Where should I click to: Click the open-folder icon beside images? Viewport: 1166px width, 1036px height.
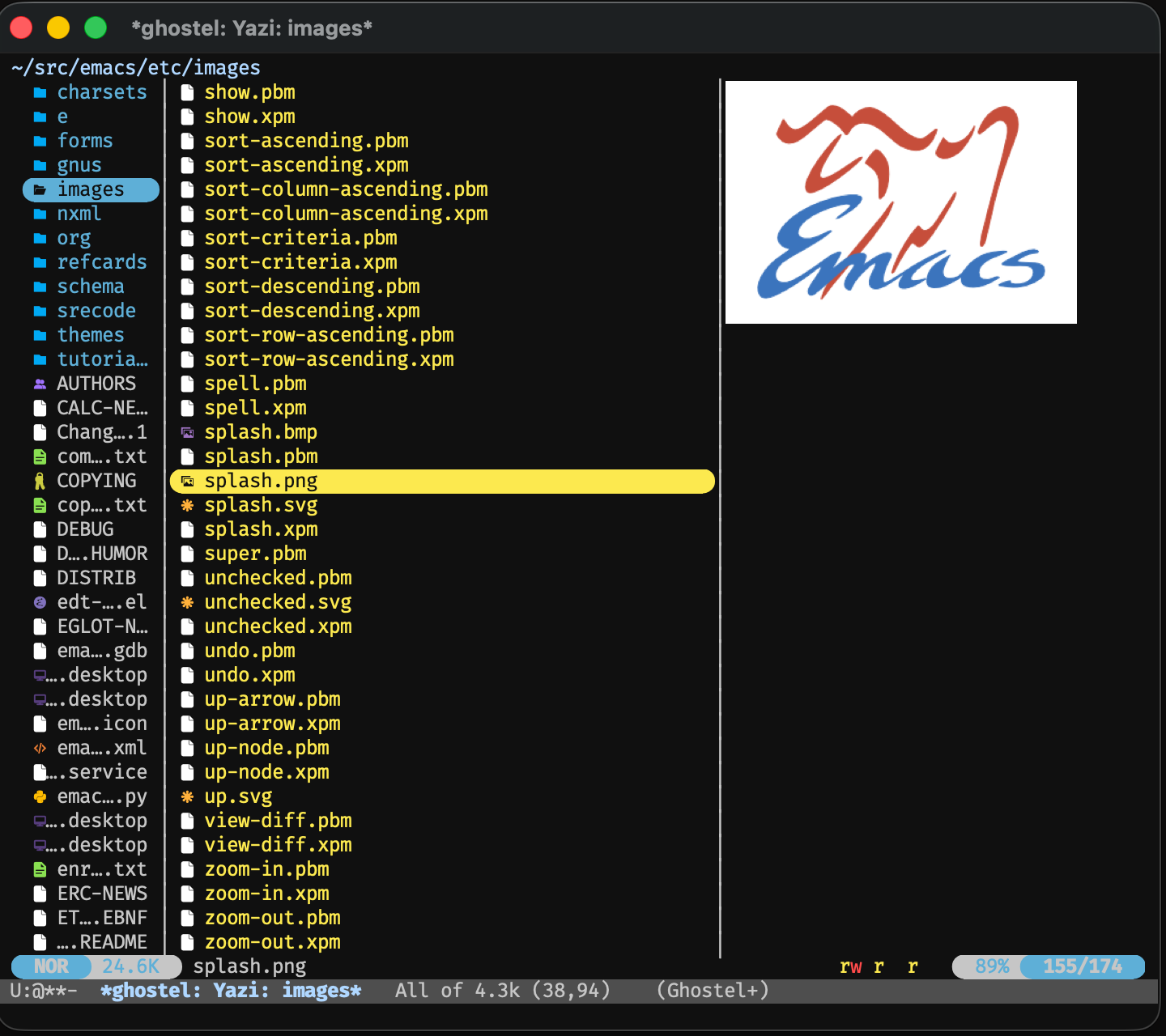coord(40,190)
